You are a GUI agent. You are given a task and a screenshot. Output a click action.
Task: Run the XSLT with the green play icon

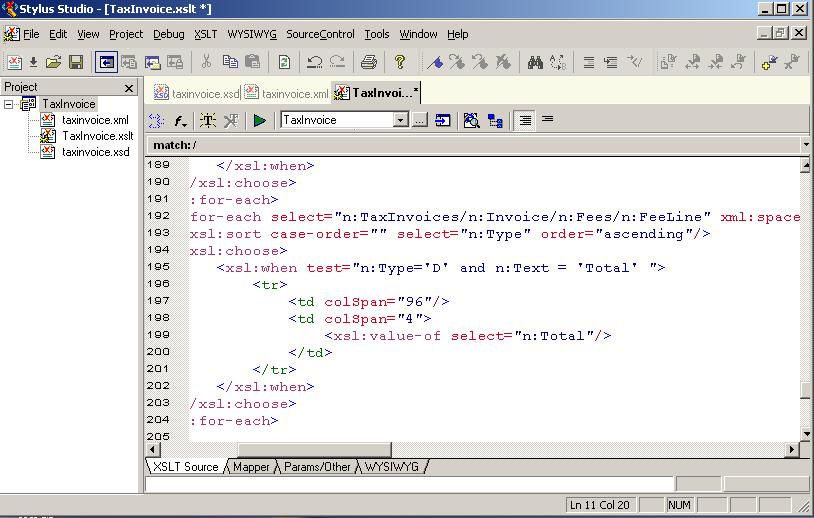coord(260,120)
